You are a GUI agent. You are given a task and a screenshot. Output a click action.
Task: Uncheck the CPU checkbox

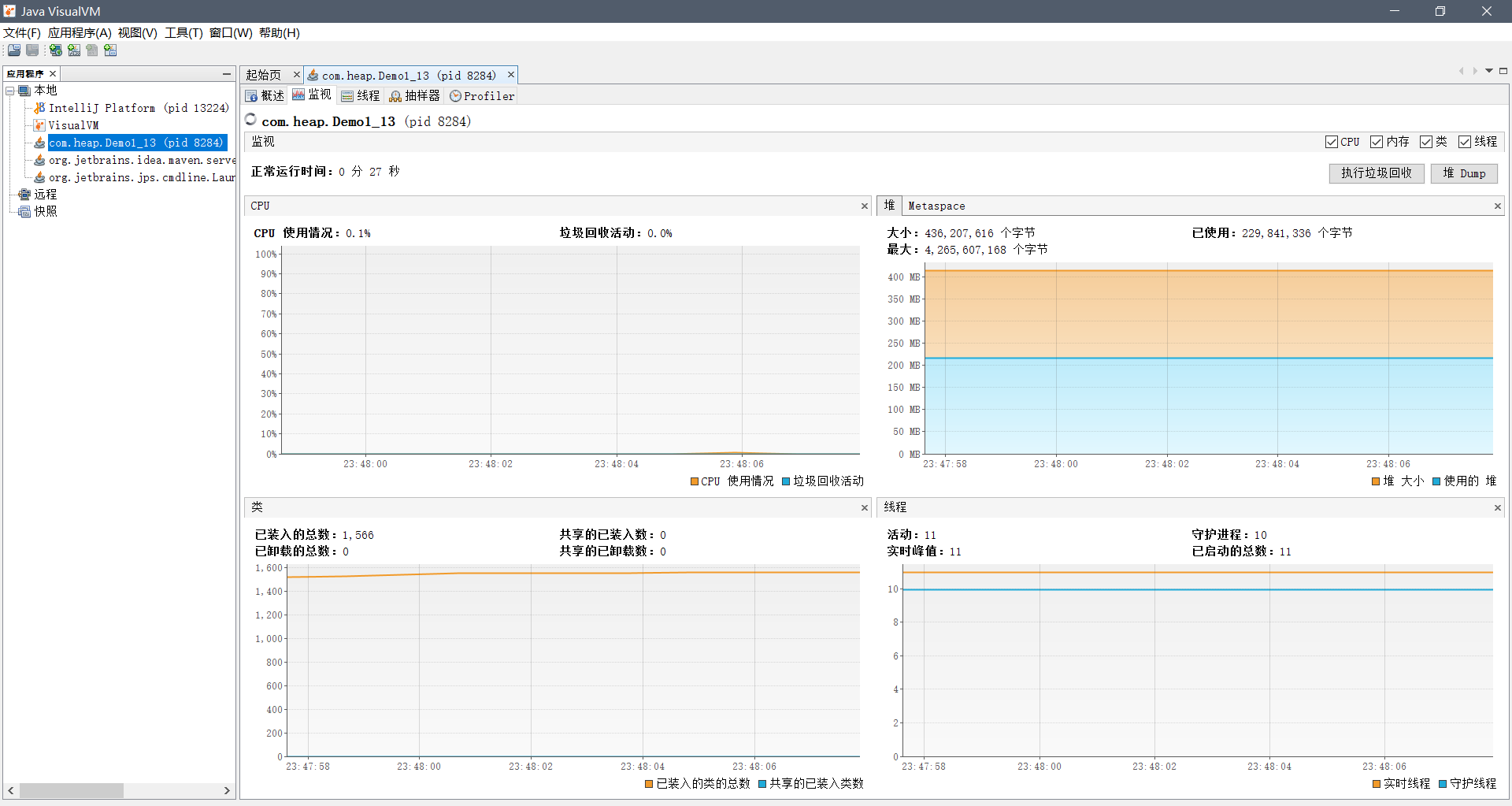click(x=1332, y=142)
